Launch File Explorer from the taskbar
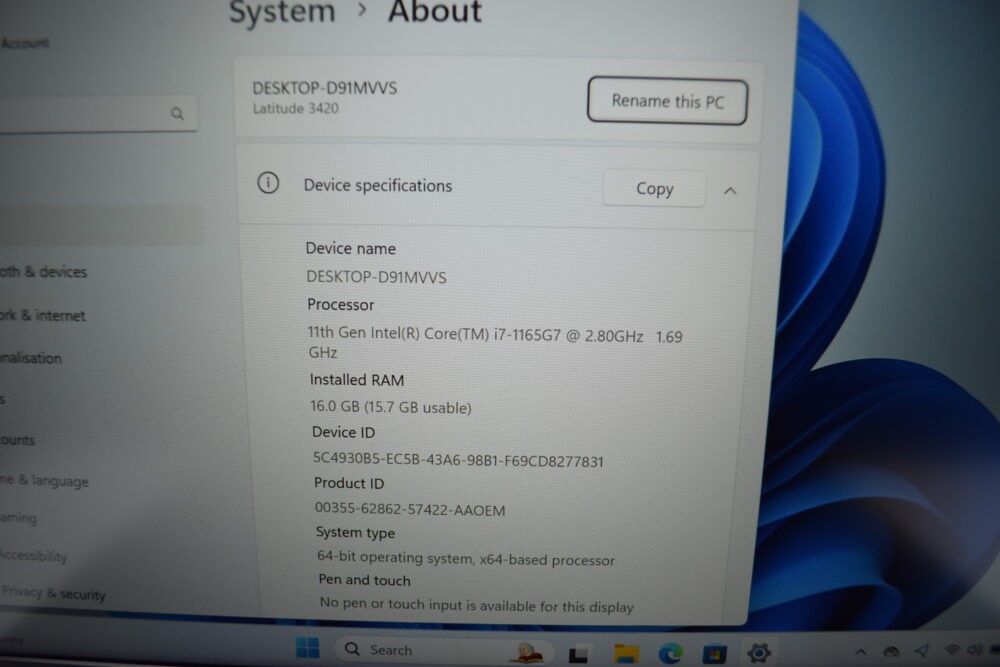 click(626, 653)
